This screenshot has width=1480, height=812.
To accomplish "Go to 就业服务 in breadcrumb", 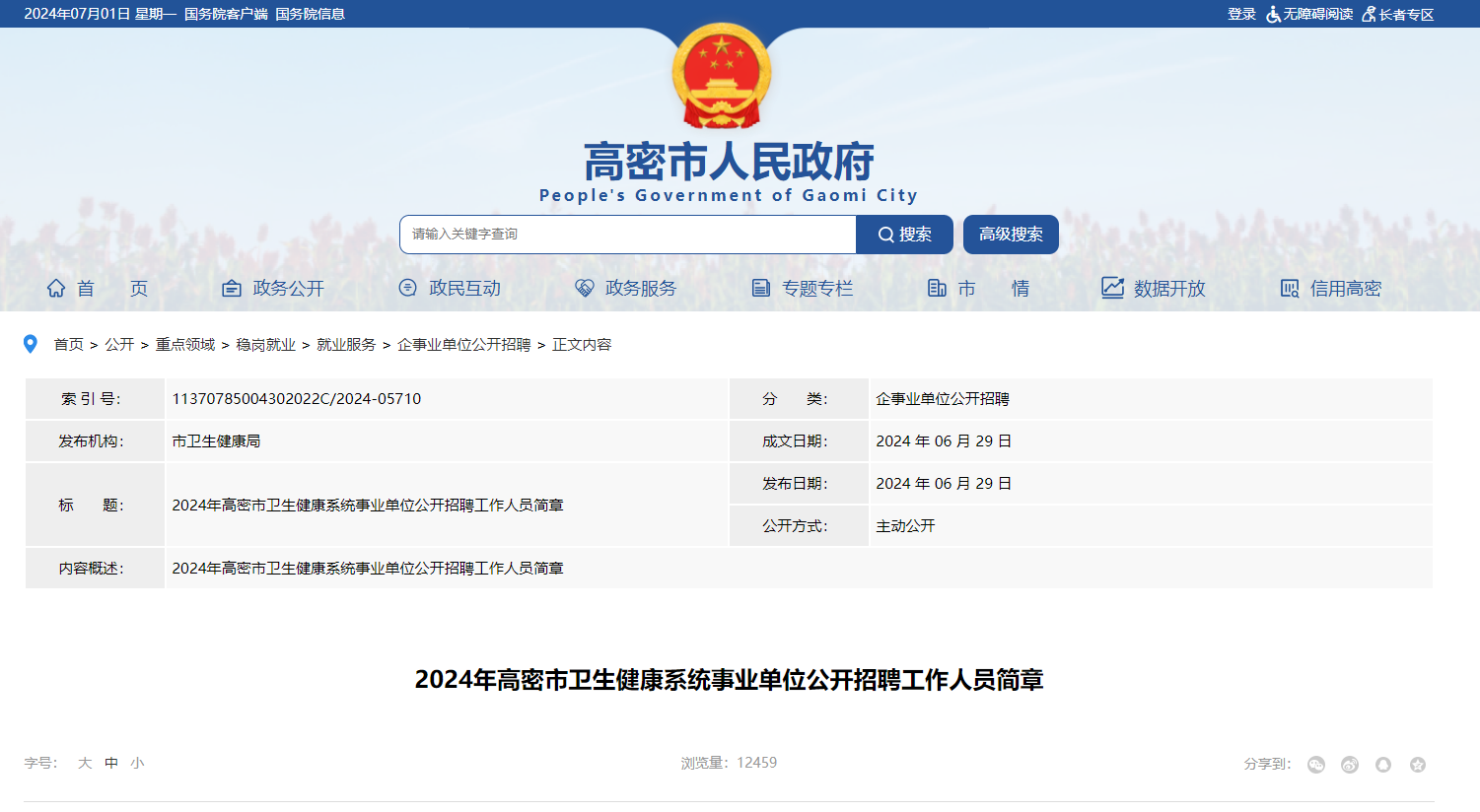I will pos(346,344).
